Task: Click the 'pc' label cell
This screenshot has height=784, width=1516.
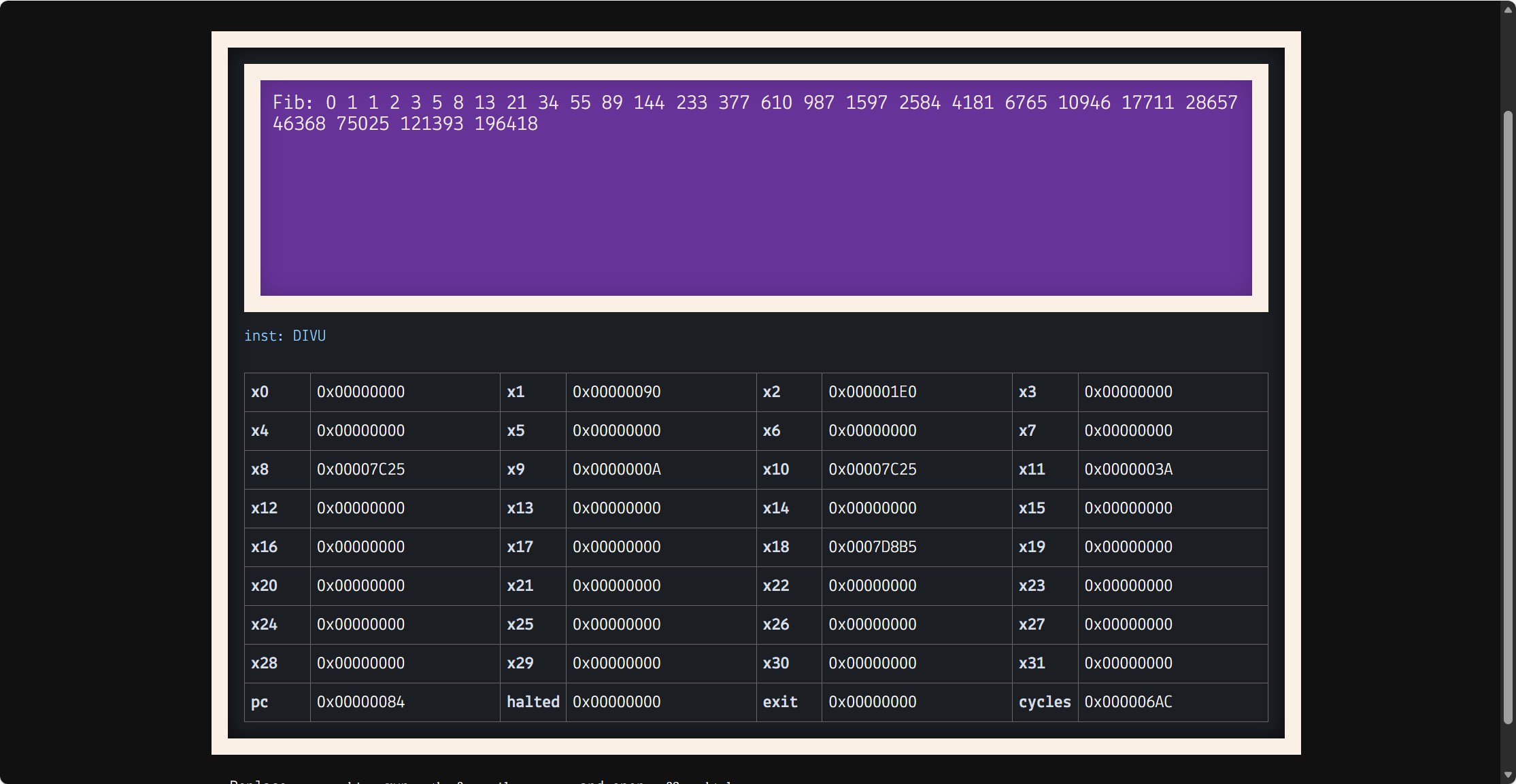Action: coord(259,702)
